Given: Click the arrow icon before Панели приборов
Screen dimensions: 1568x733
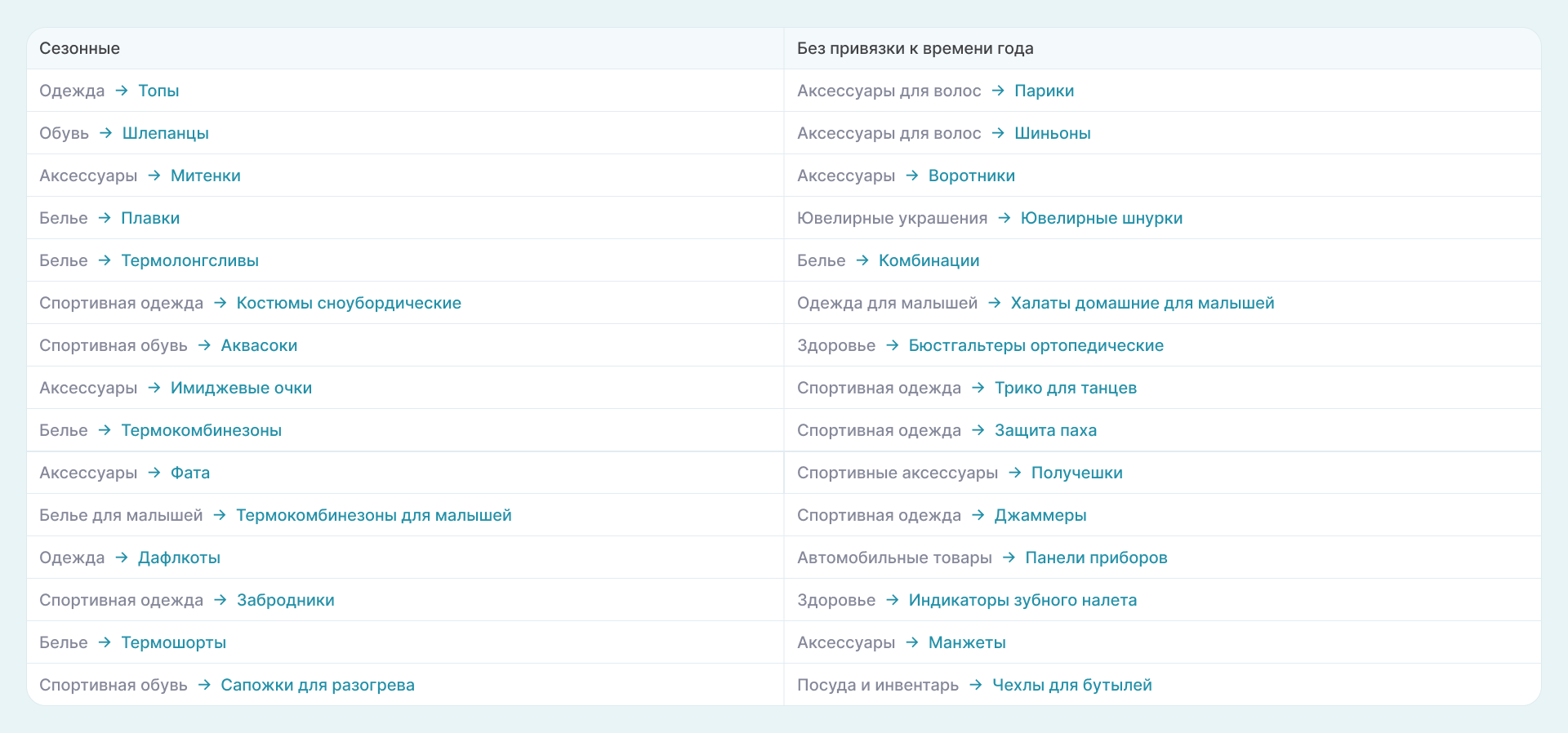Looking at the screenshot, I should coord(1009,558).
